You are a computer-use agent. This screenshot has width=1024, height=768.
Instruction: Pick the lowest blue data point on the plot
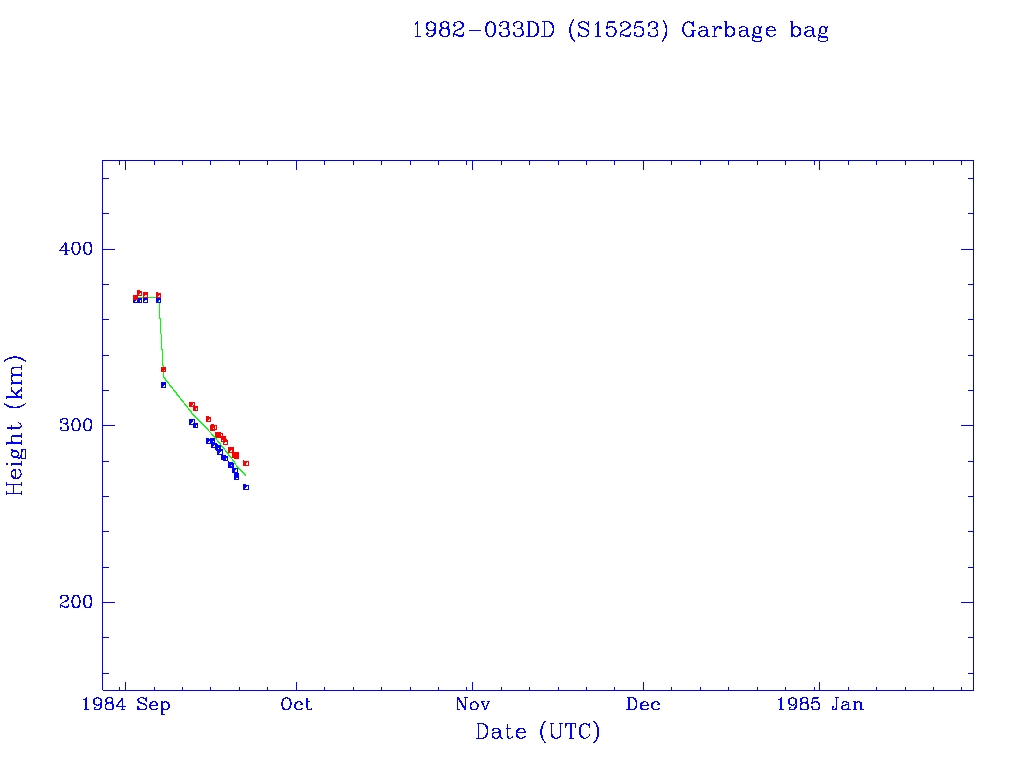(x=246, y=487)
